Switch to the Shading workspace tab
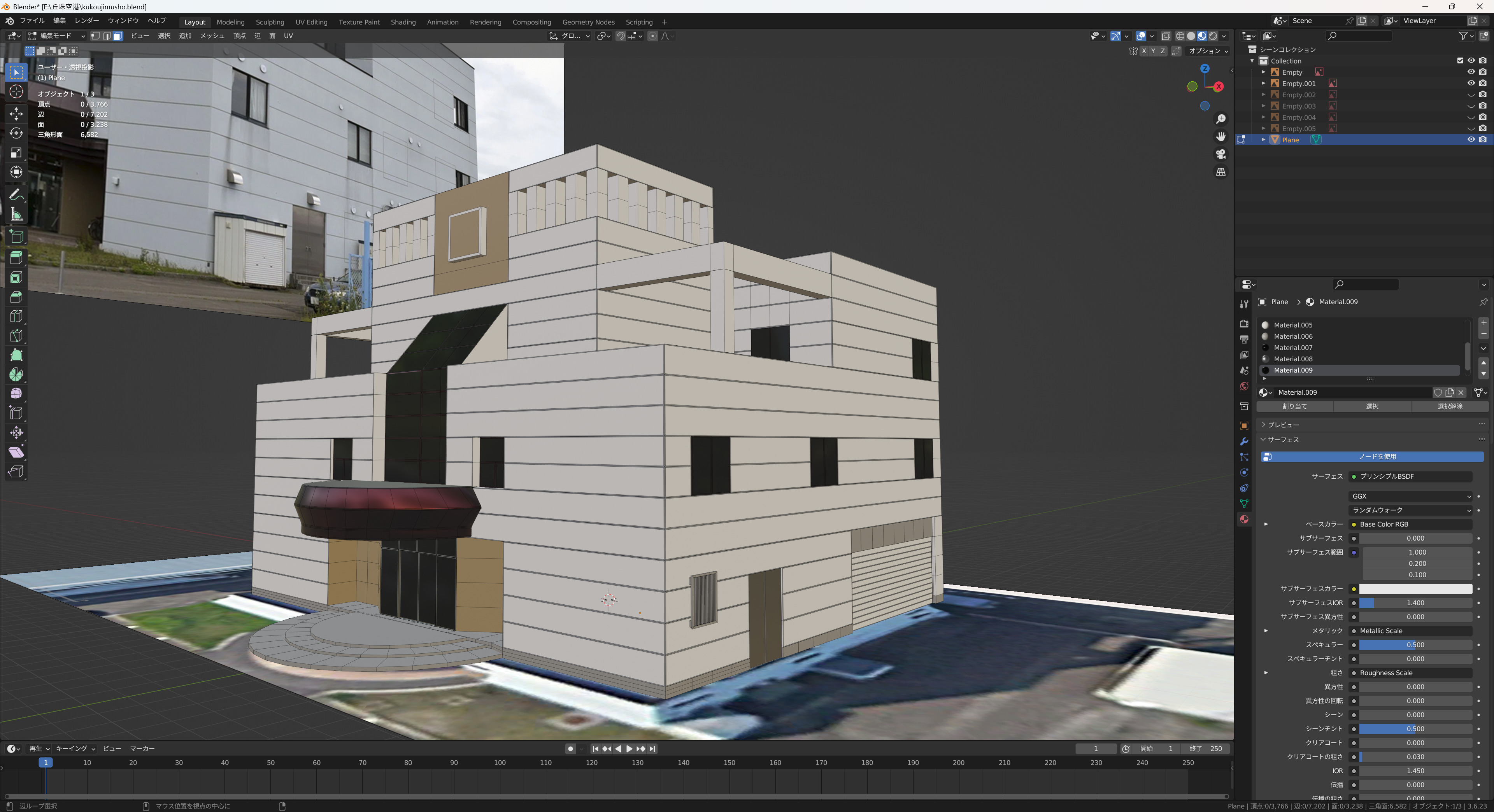 coord(403,22)
